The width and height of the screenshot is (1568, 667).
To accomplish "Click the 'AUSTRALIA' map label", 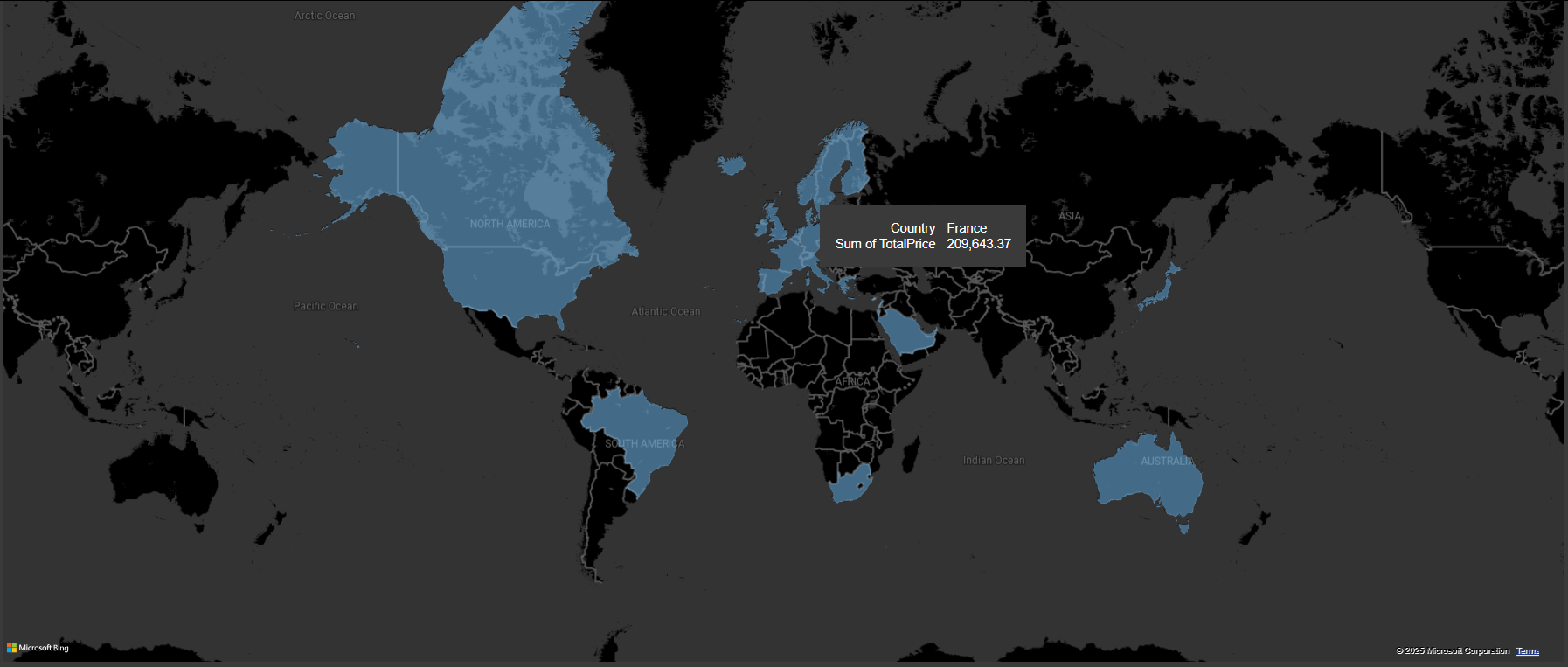I will (x=1167, y=462).
